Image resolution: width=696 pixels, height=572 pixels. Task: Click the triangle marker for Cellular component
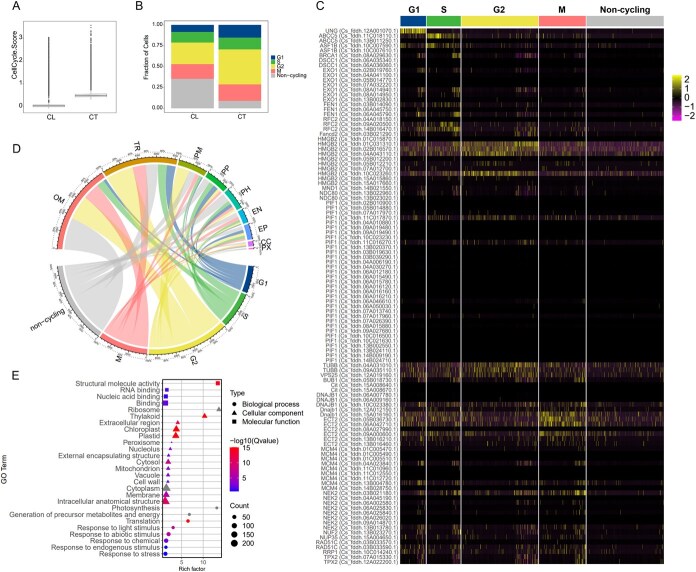tap(234, 413)
